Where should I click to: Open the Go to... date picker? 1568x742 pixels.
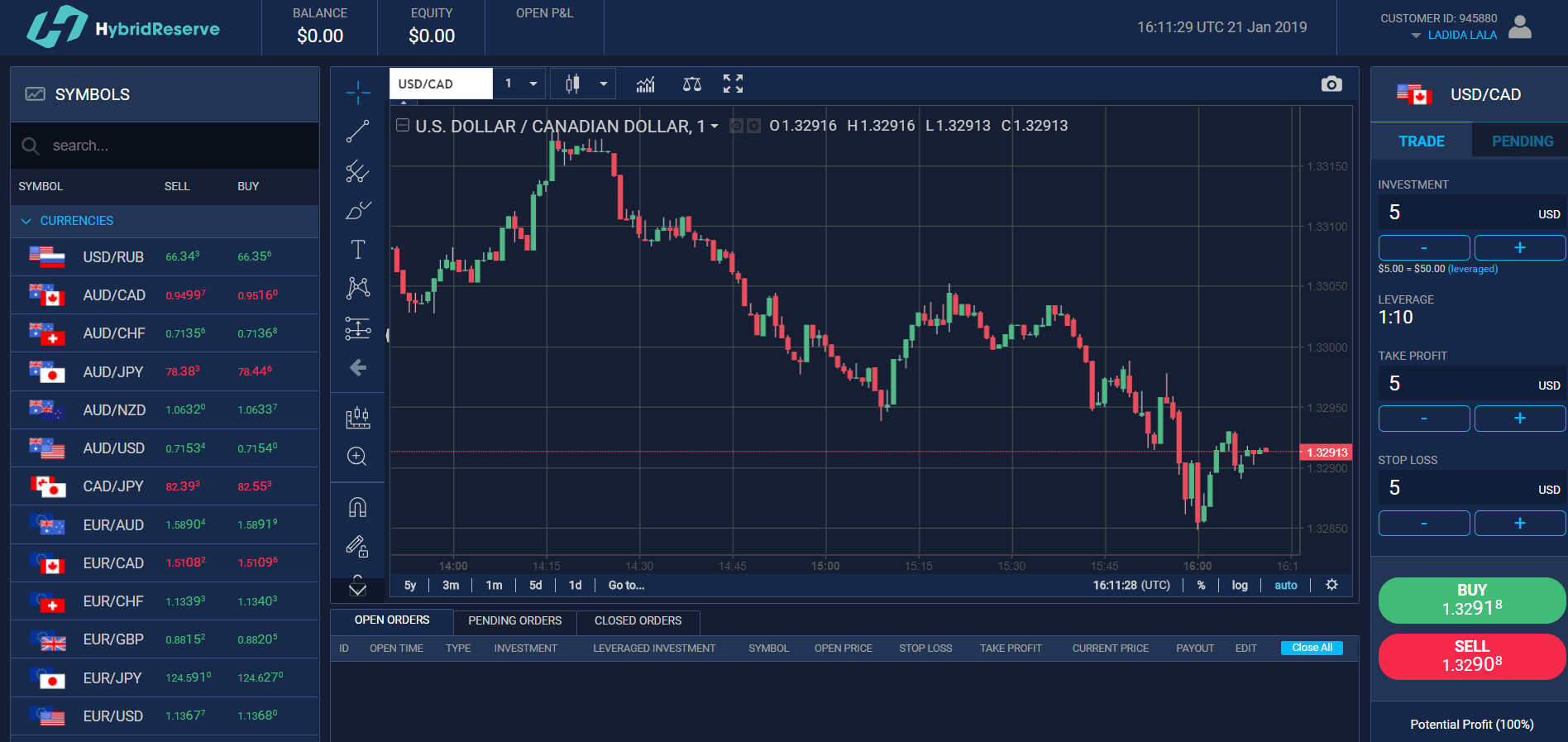pyautogui.click(x=626, y=585)
